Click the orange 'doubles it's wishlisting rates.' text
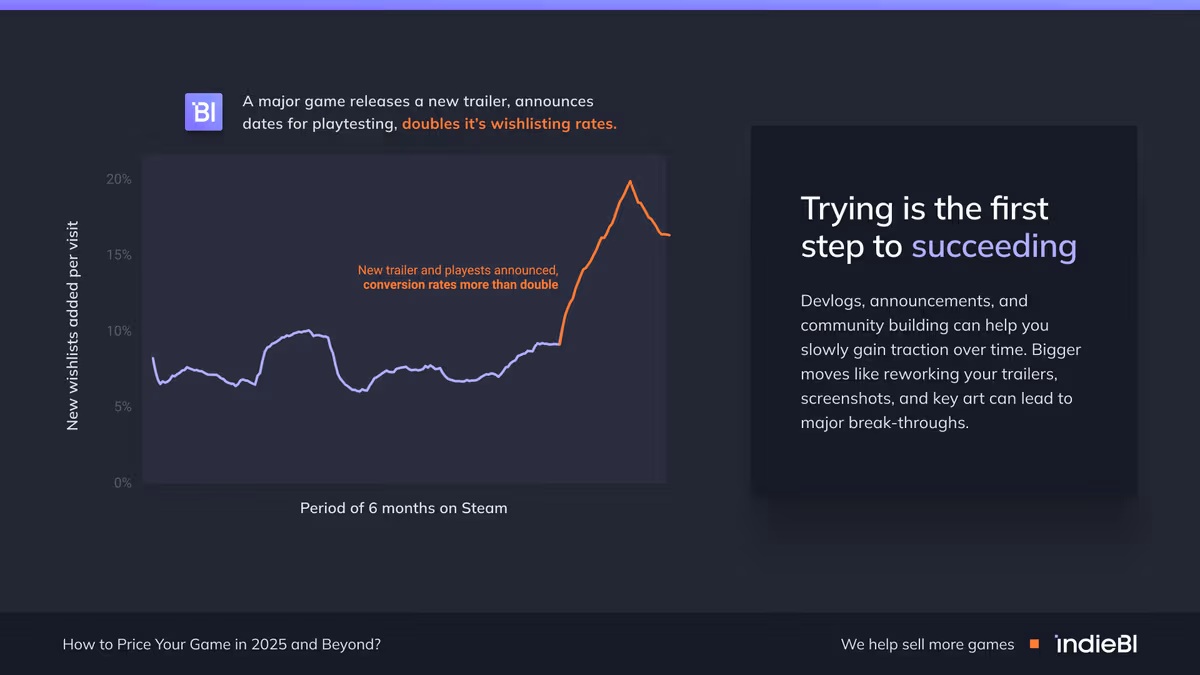Image resolution: width=1200 pixels, height=675 pixels. [509, 125]
